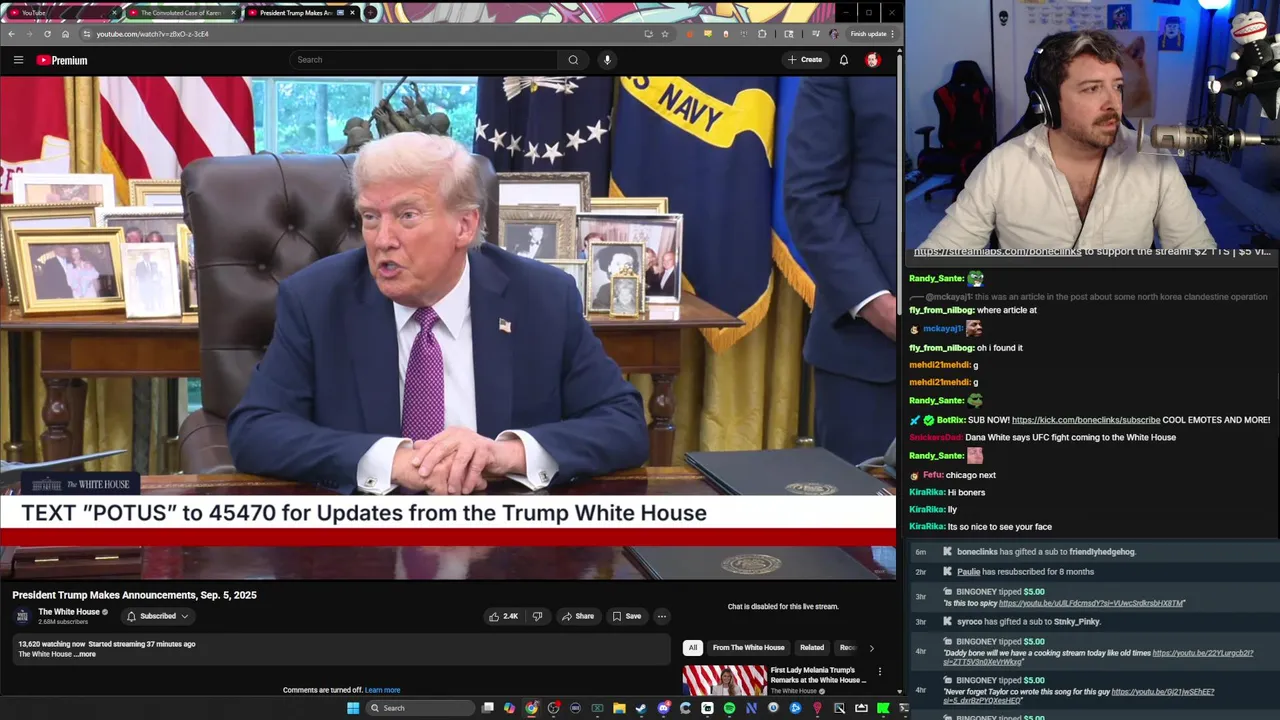1280x720 pixels.
Task: Open the YouTube guide hamburger menu
Action: [x=18, y=60]
